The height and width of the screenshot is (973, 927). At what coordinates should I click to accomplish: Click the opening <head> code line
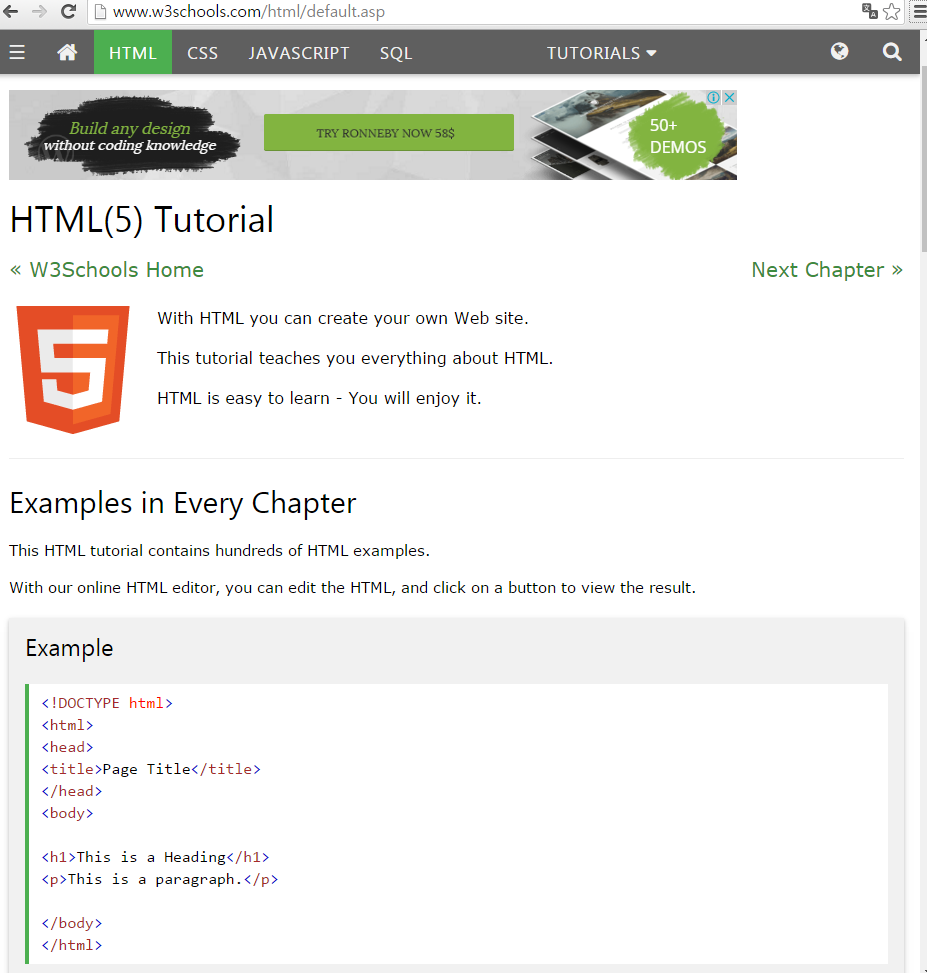67,747
